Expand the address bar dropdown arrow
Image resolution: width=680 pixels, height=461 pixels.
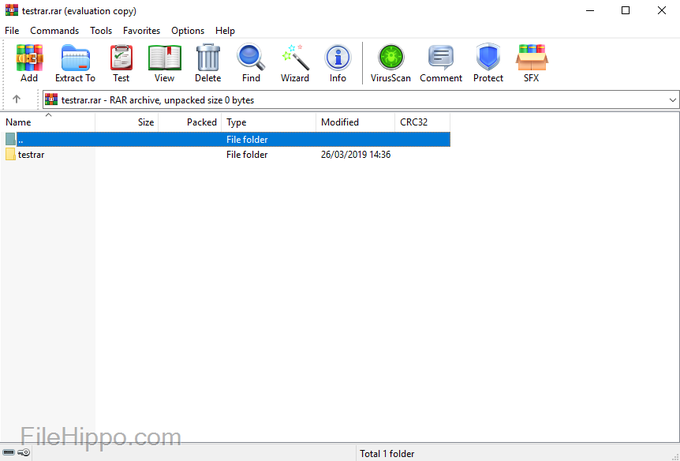click(672, 100)
